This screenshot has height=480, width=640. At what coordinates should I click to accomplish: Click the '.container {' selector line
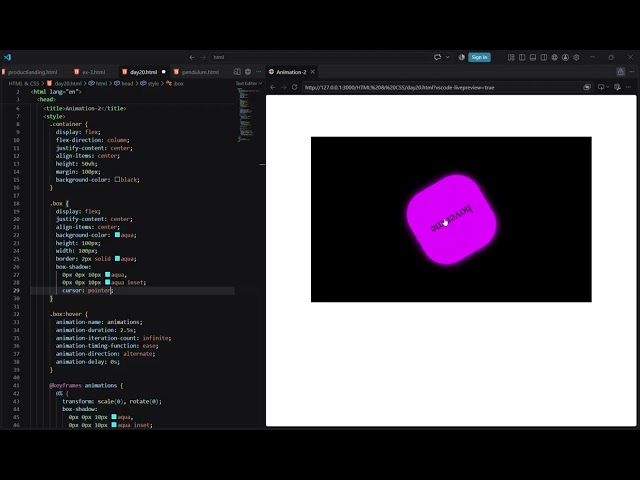click(x=69, y=124)
